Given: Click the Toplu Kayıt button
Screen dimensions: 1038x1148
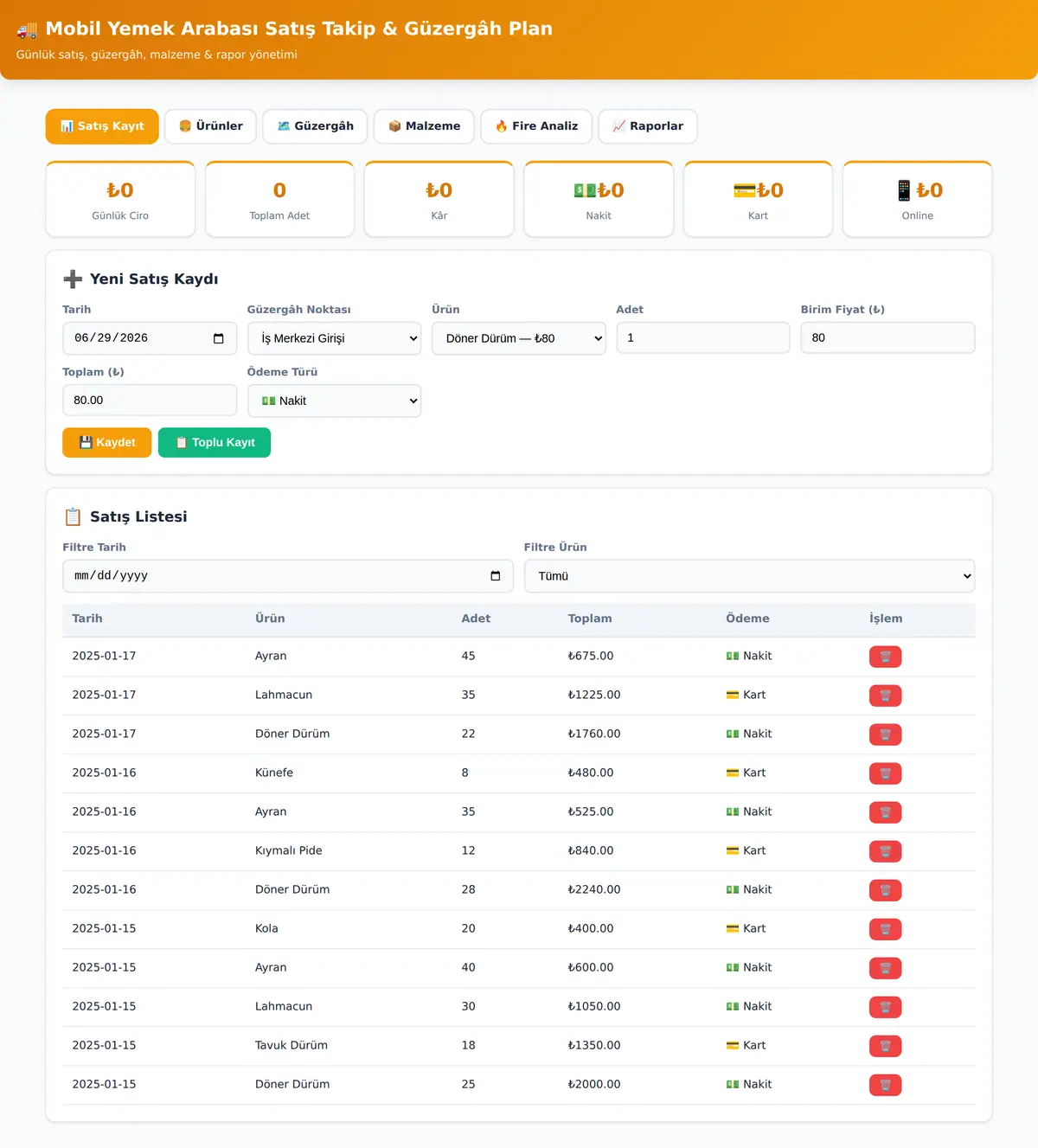Looking at the screenshot, I should (x=215, y=442).
